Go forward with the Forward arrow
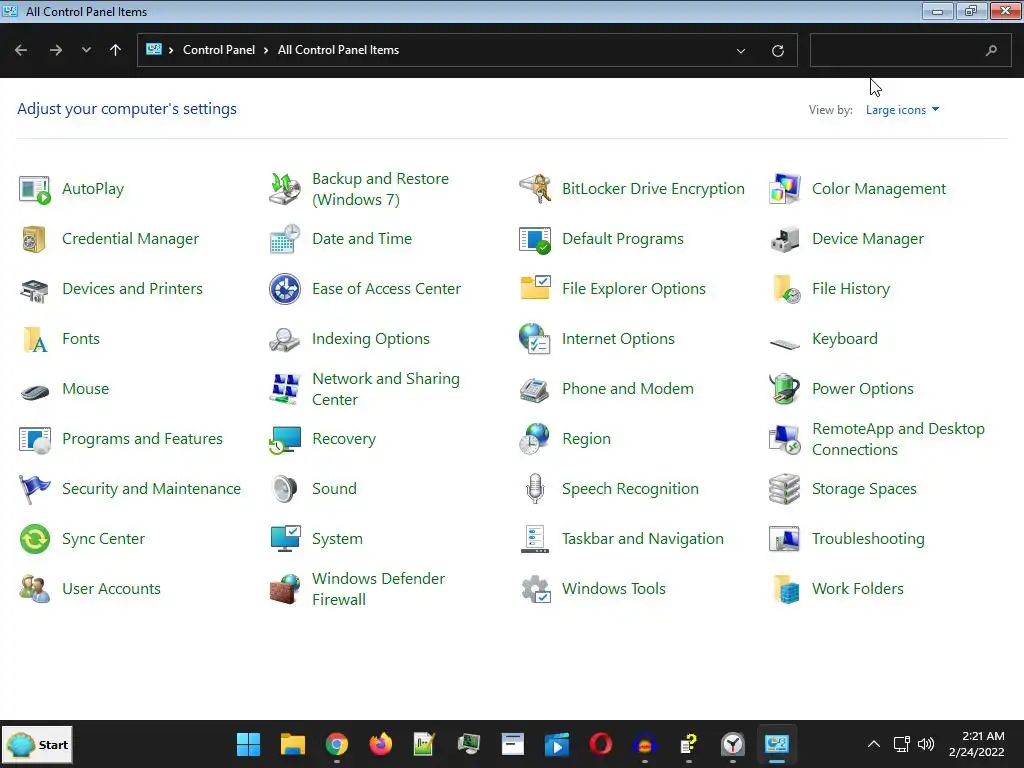Viewport: 1024px width, 768px height. 56,50
